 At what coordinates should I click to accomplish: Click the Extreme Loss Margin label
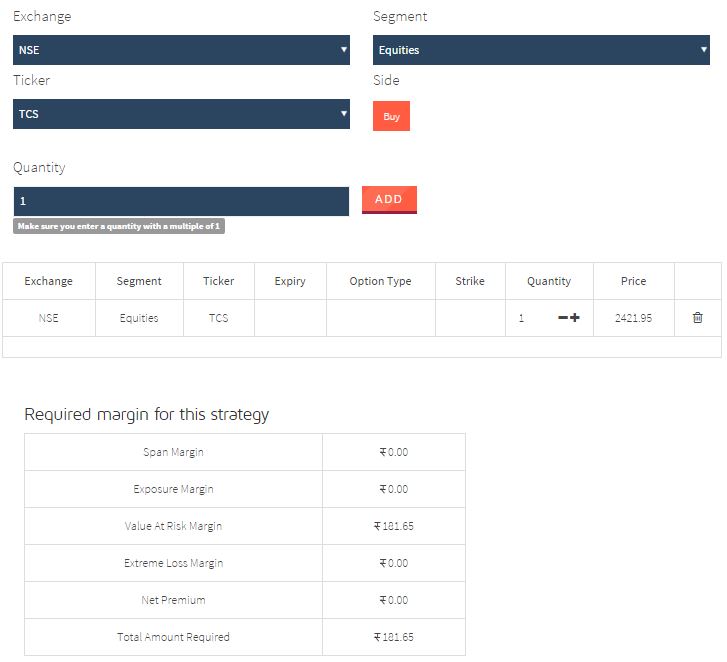(x=173, y=563)
